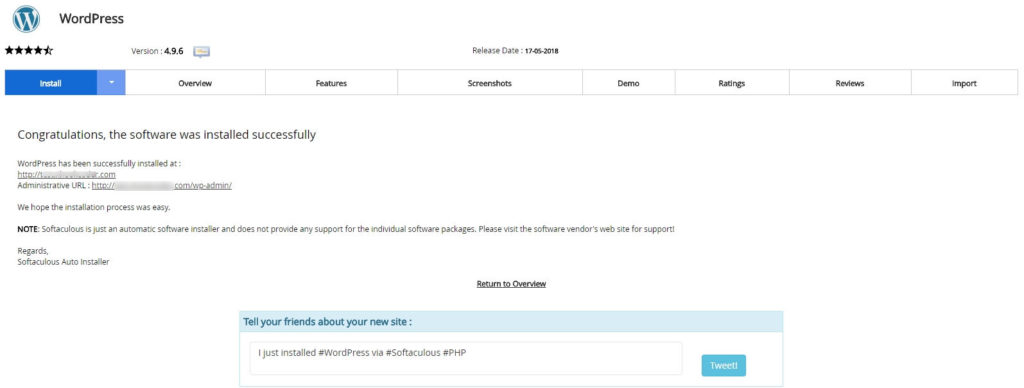
Task: Open the Demo tab
Action: 628,83
